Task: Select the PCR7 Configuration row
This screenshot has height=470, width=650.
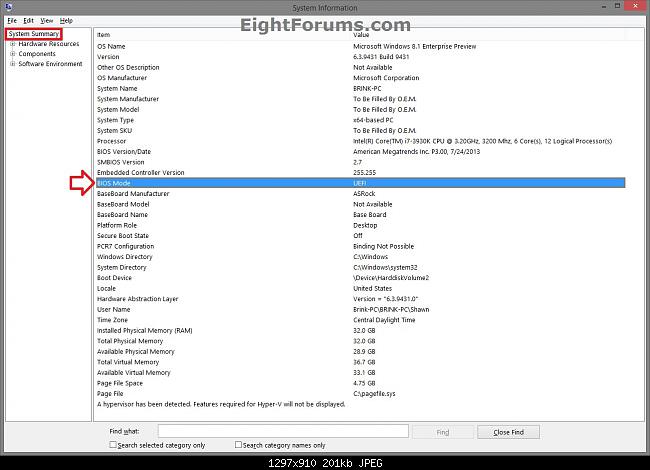Action: (360, 246)
